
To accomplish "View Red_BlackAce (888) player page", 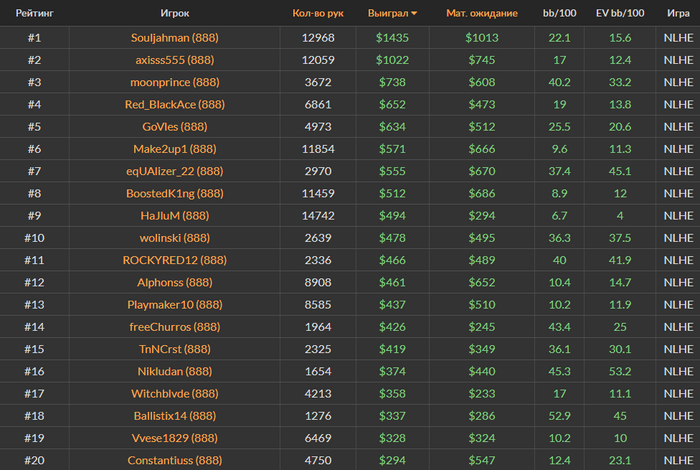I will [x=175, y=104].
